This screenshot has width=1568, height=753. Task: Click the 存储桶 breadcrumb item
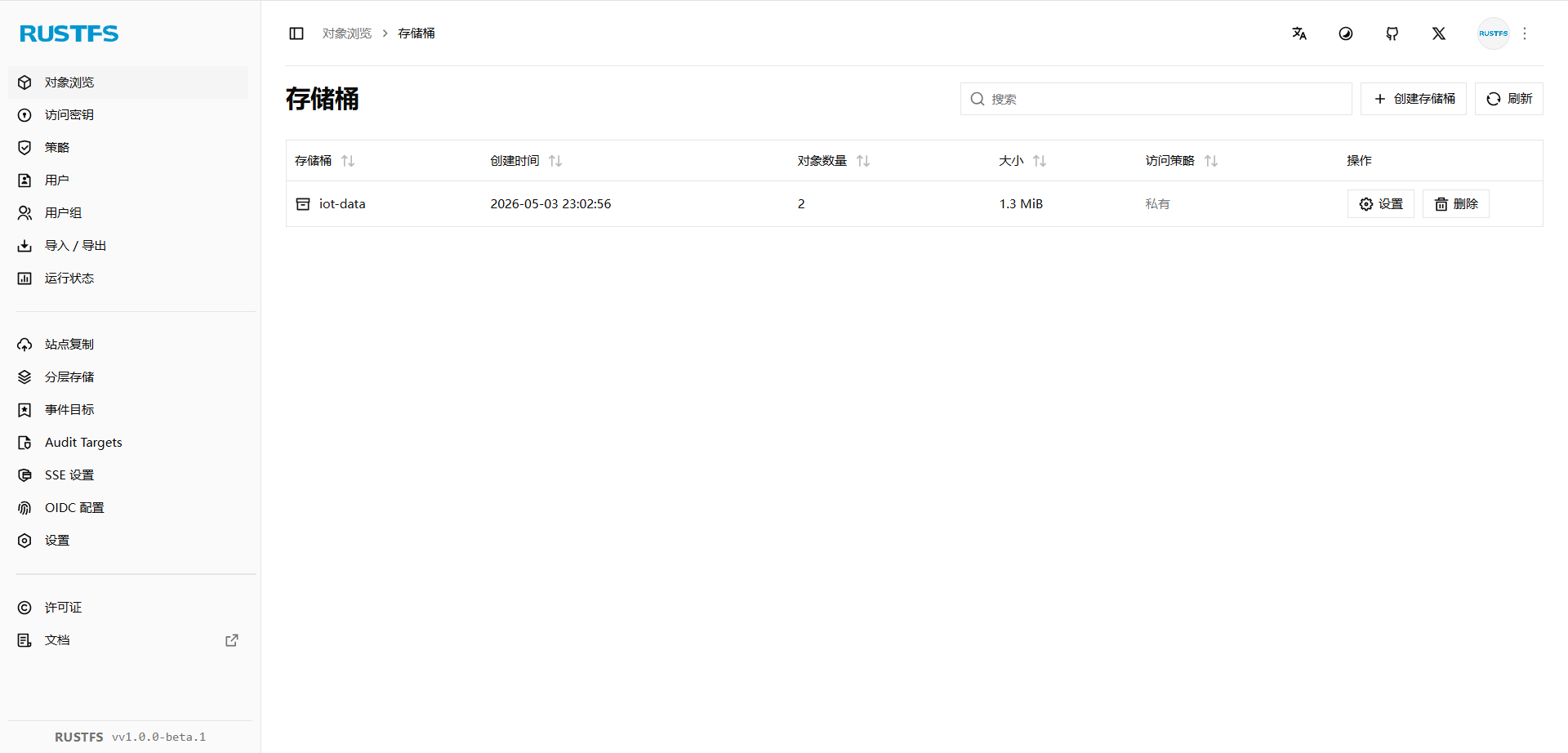tap(416, 33)
